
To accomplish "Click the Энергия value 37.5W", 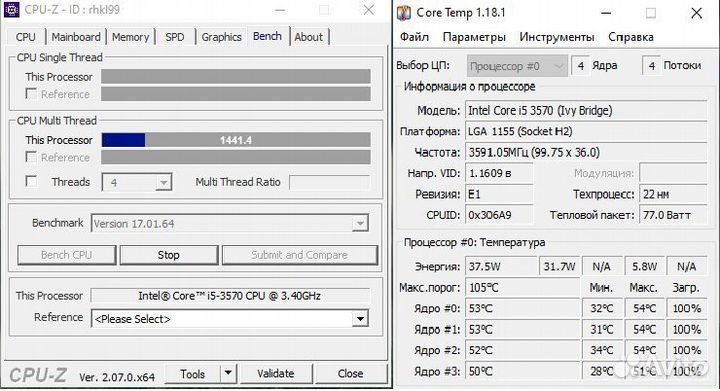I will coord(501,267).
